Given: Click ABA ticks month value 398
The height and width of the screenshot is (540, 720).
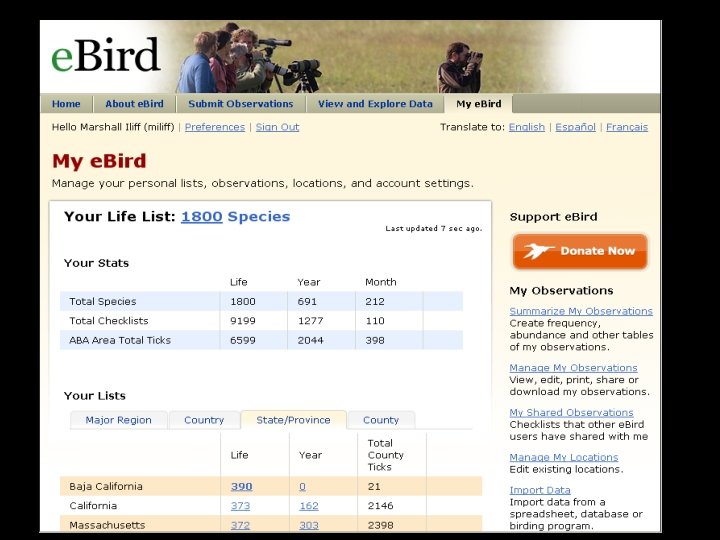Looking at the screenshot, I should coord(375,340).
